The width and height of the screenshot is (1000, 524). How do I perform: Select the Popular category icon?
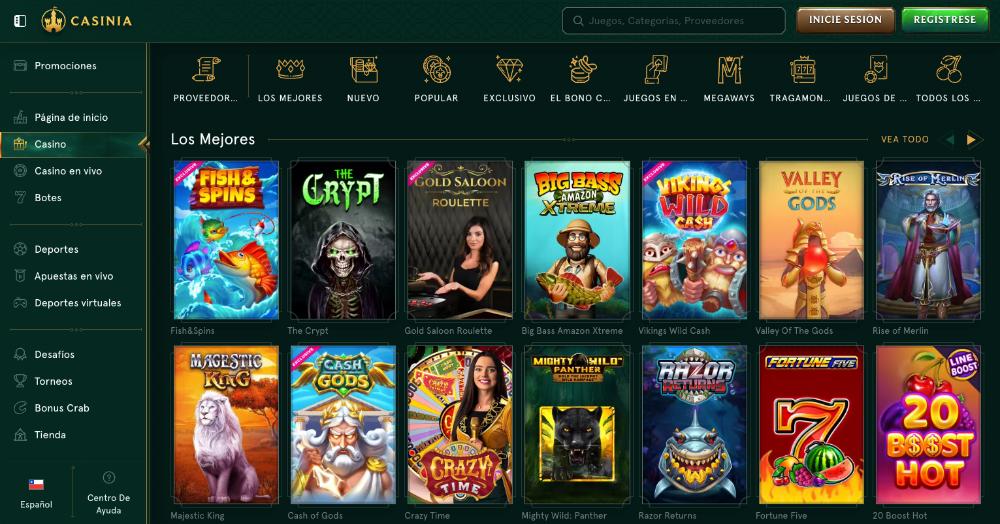click(436, 69)
